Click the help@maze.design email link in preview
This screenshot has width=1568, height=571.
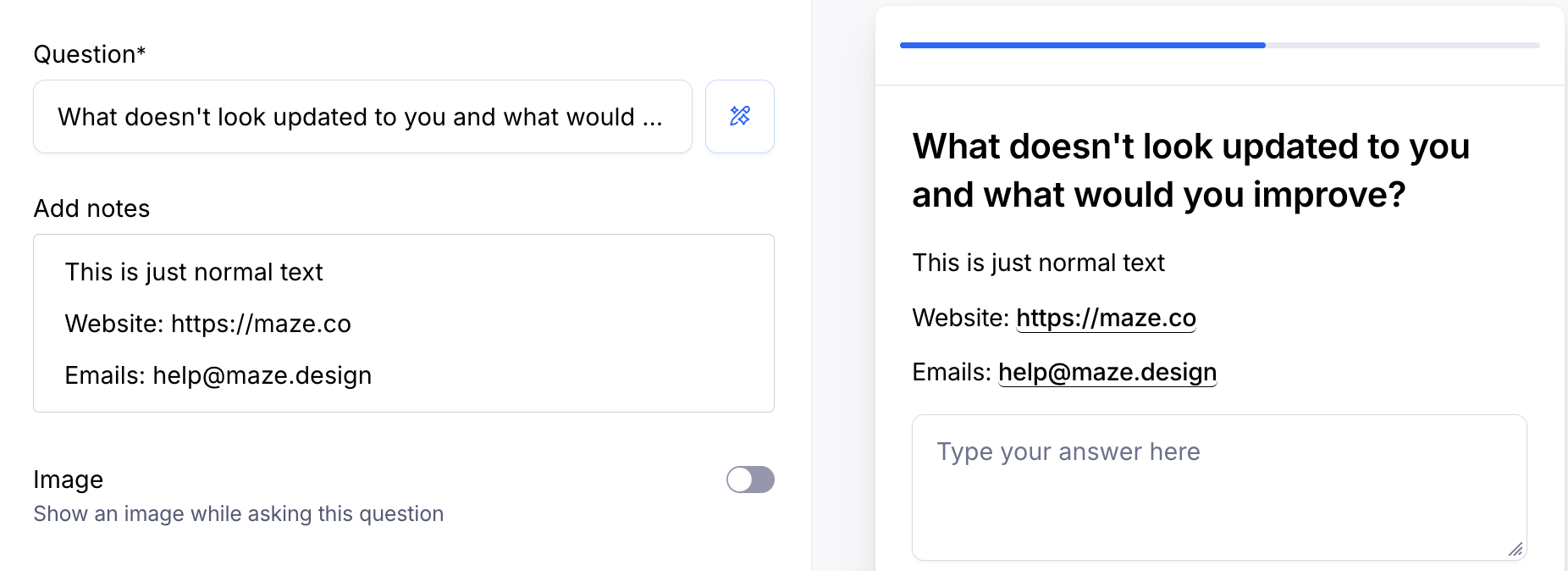coord(1107,372)
